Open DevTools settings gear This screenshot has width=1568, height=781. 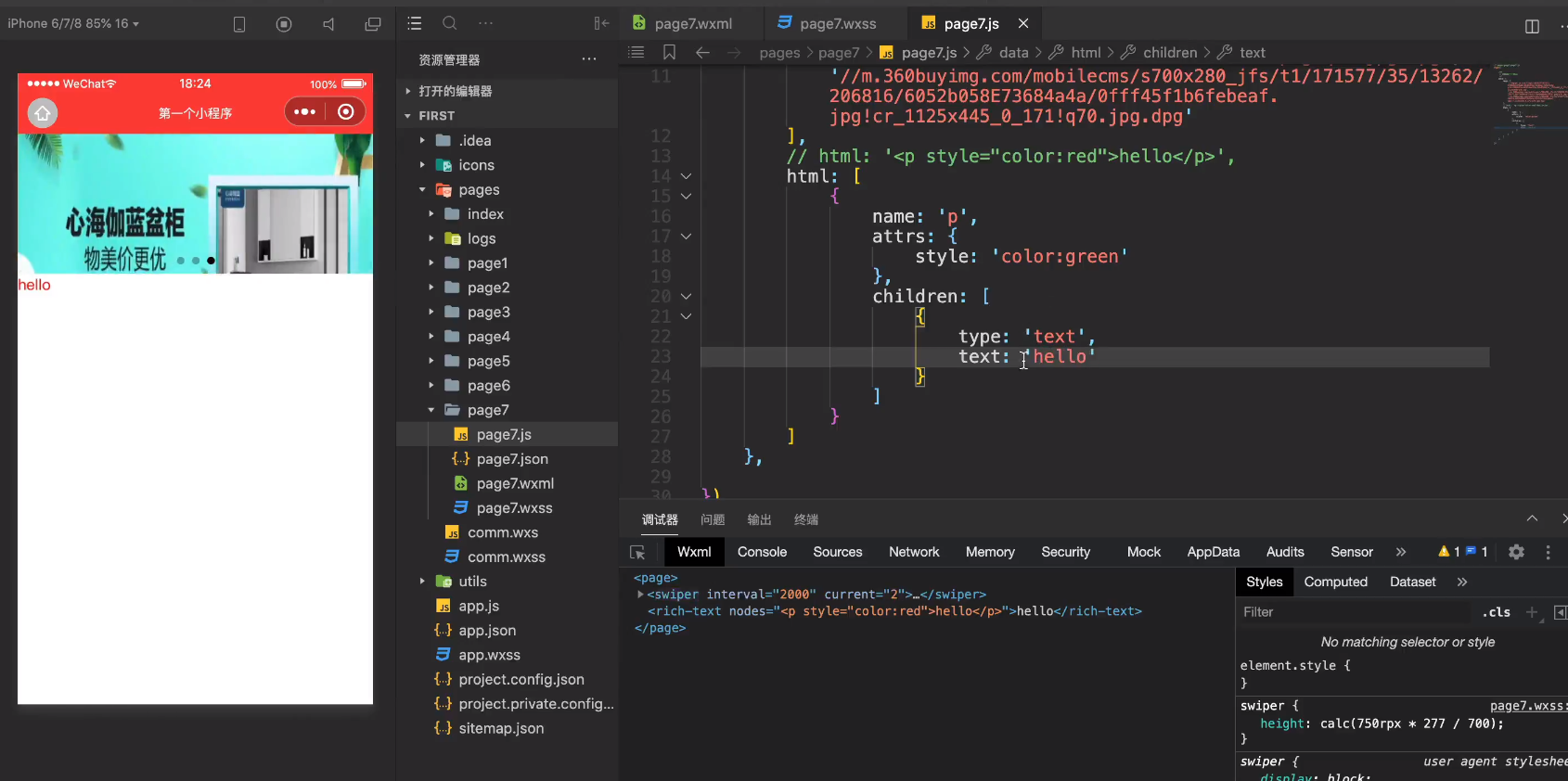(1516, 552)
